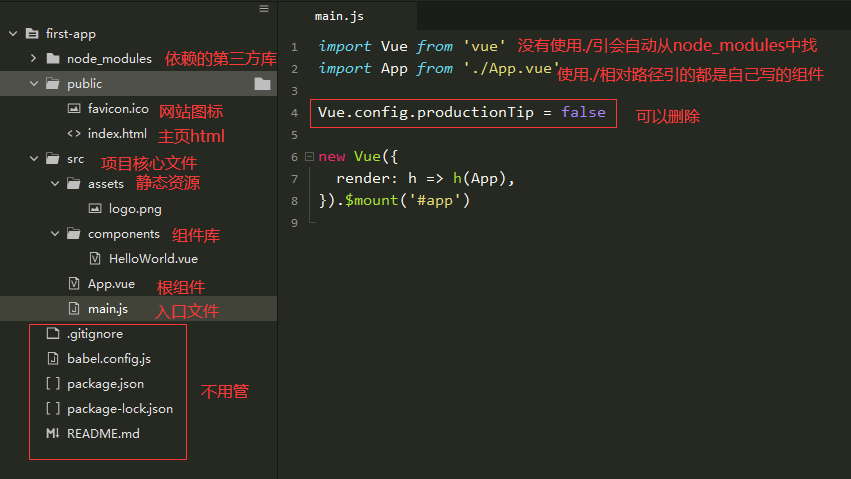Toggle the code fold marker on line 6
Screen dimensions: 851x479
click(309, 156)
